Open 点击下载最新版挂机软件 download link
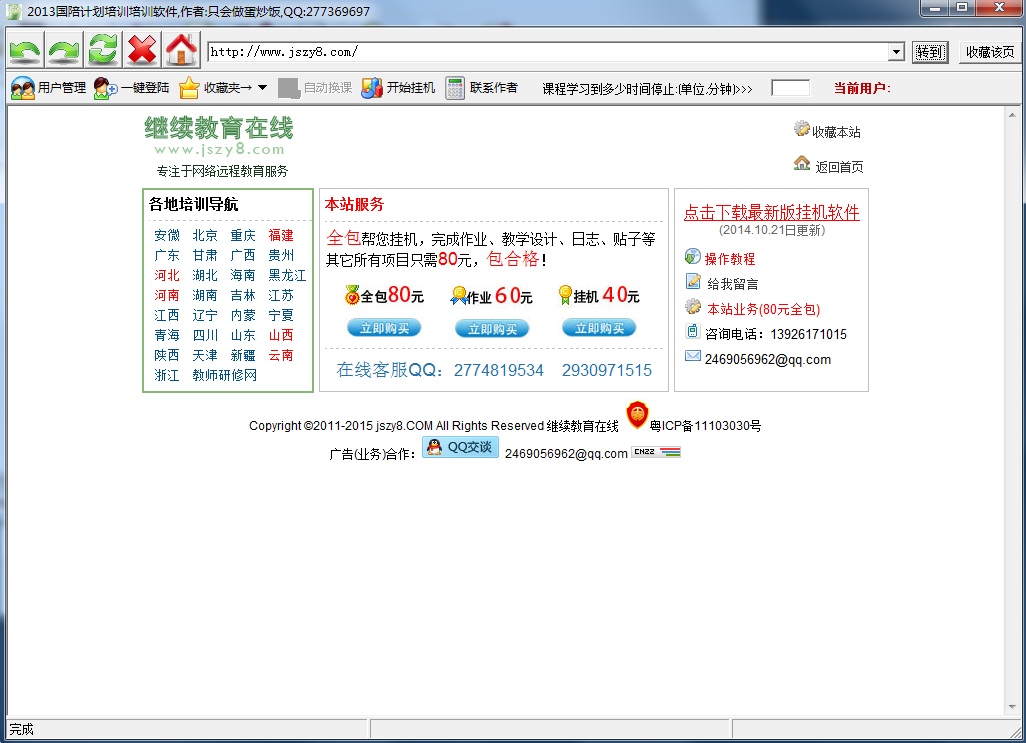Viewport: 1026px width, 743px height. [771, 212]
